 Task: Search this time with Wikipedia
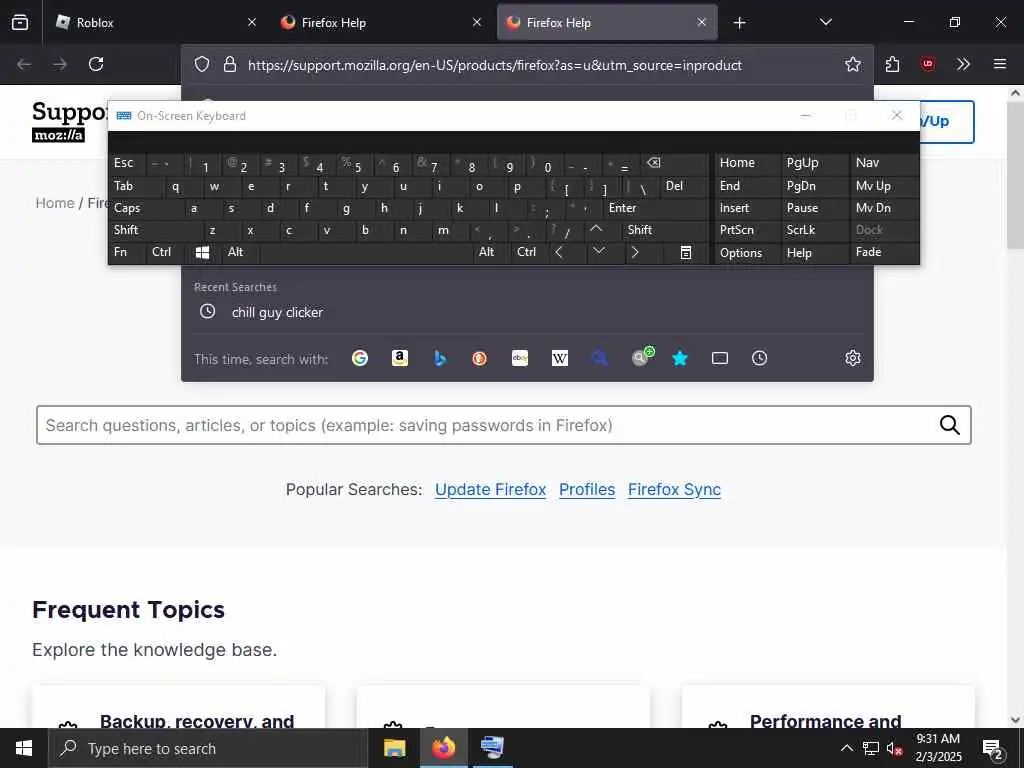pyautogui.click(x=560, y=358)
